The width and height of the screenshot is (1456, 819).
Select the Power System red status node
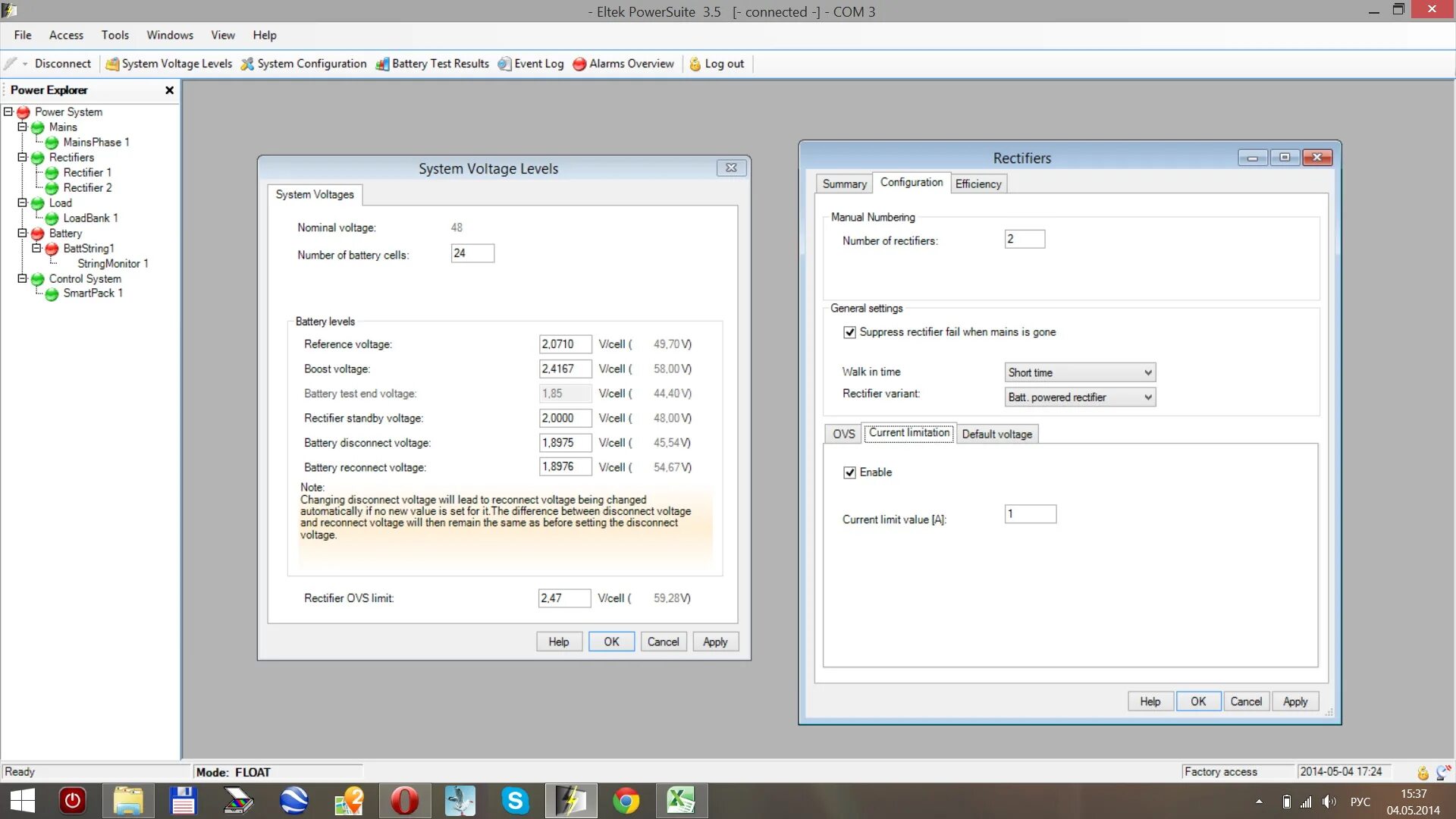click(24, 112)
